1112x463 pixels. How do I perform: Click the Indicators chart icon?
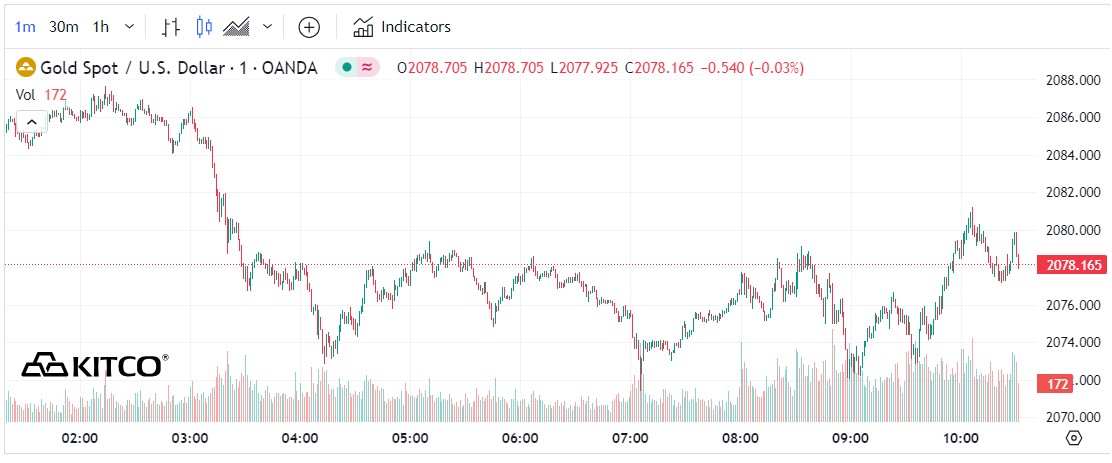pyautogui.click(x=363, y=27)
